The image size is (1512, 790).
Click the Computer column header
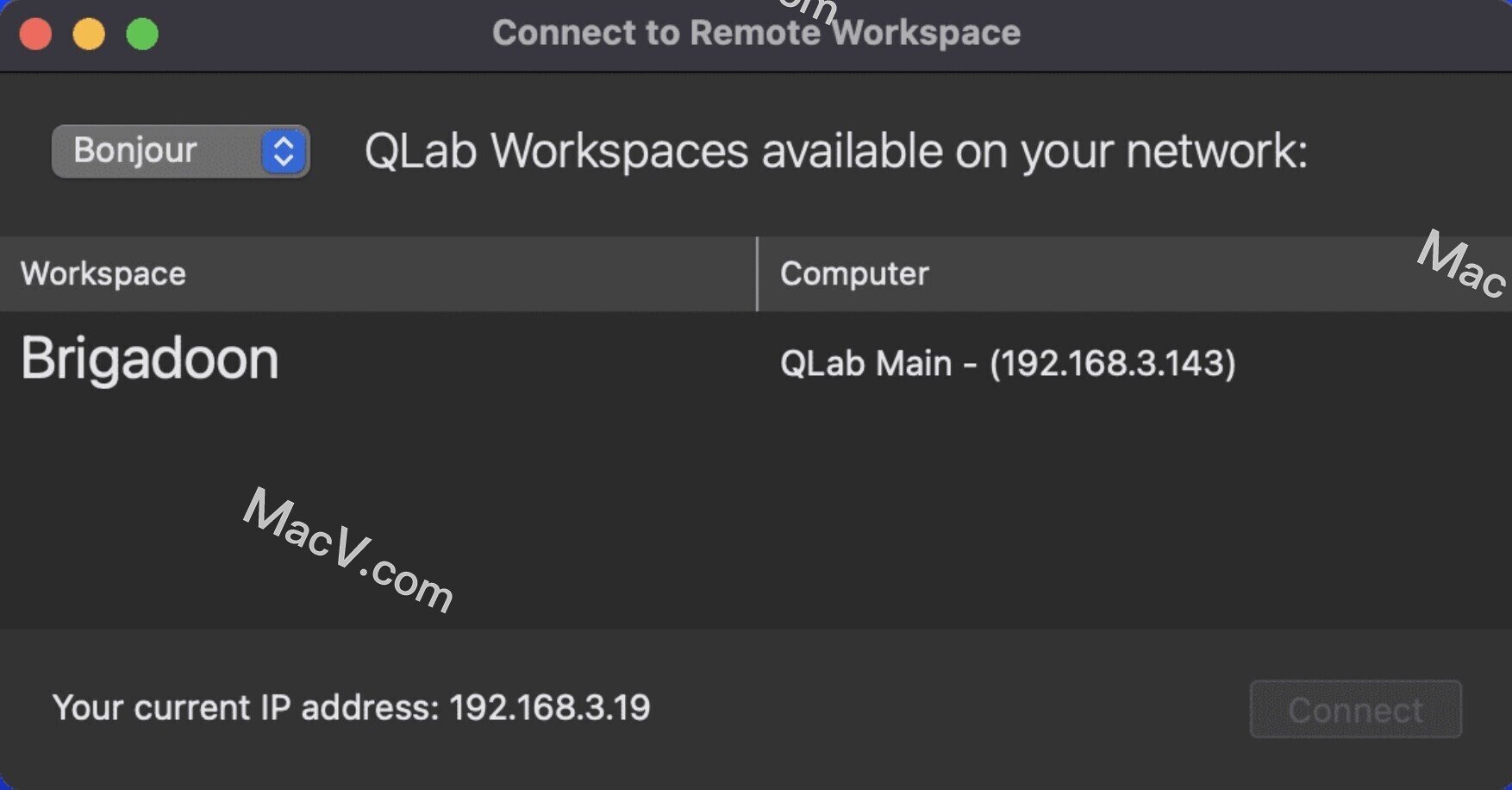853,273
